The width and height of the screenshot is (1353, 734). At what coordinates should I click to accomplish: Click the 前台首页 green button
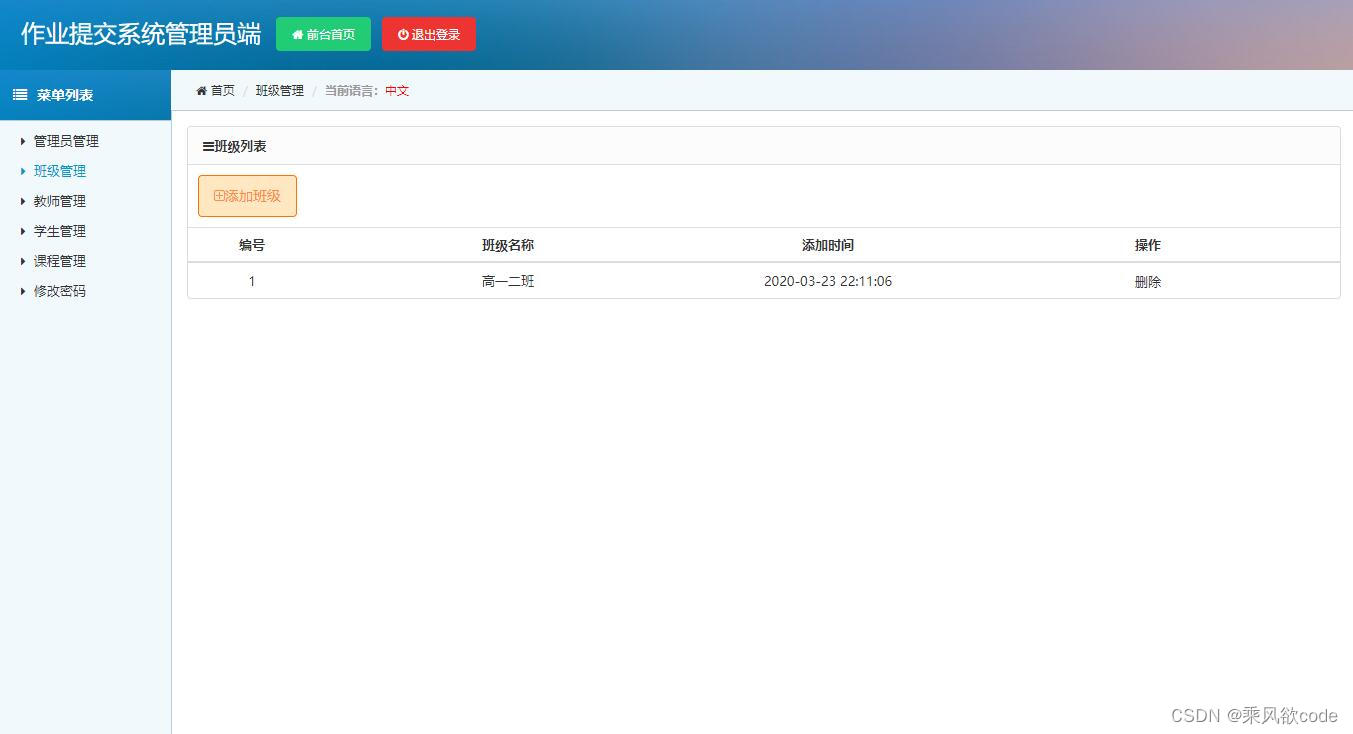click(323, 34)
